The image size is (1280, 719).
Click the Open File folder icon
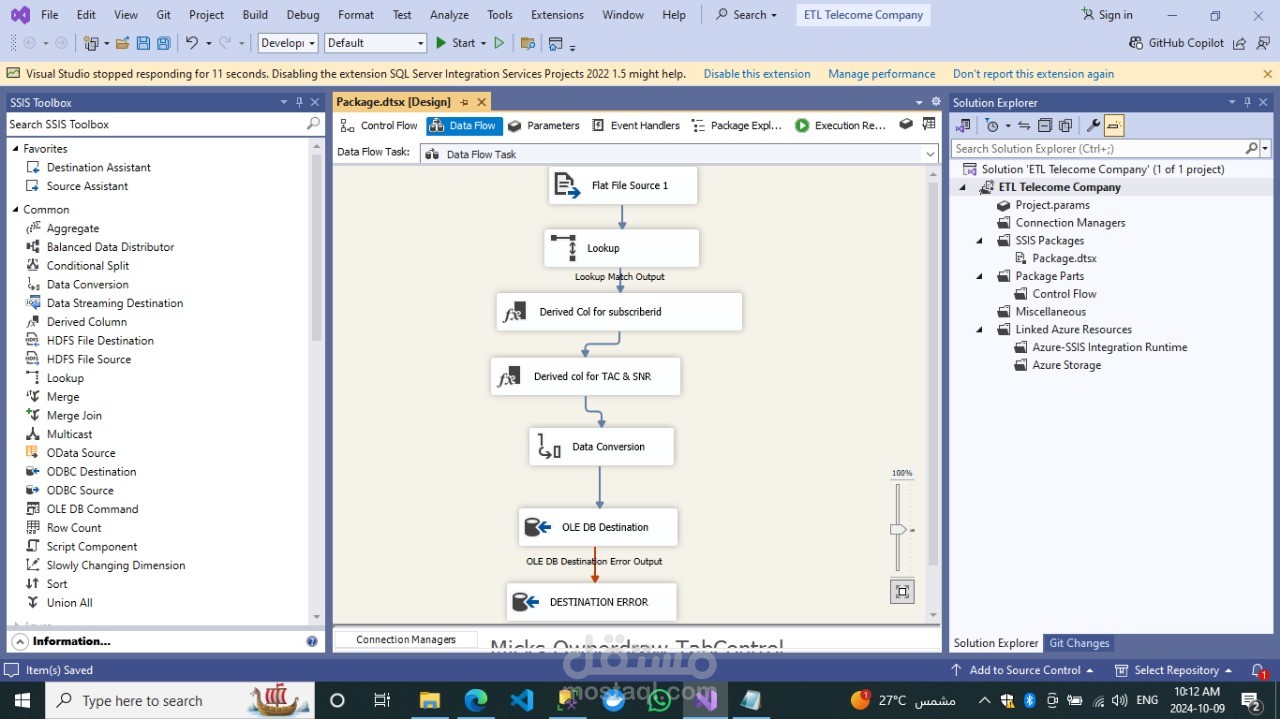click(x=122, y=43)
